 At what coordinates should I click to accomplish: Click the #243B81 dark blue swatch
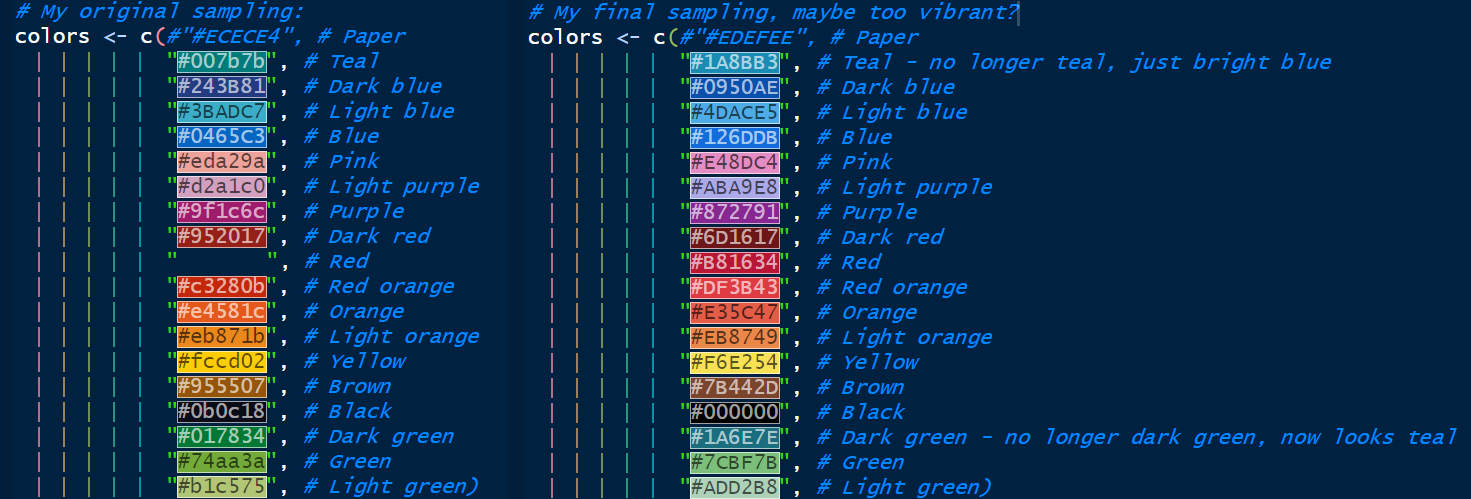click(x=221, y=86)
